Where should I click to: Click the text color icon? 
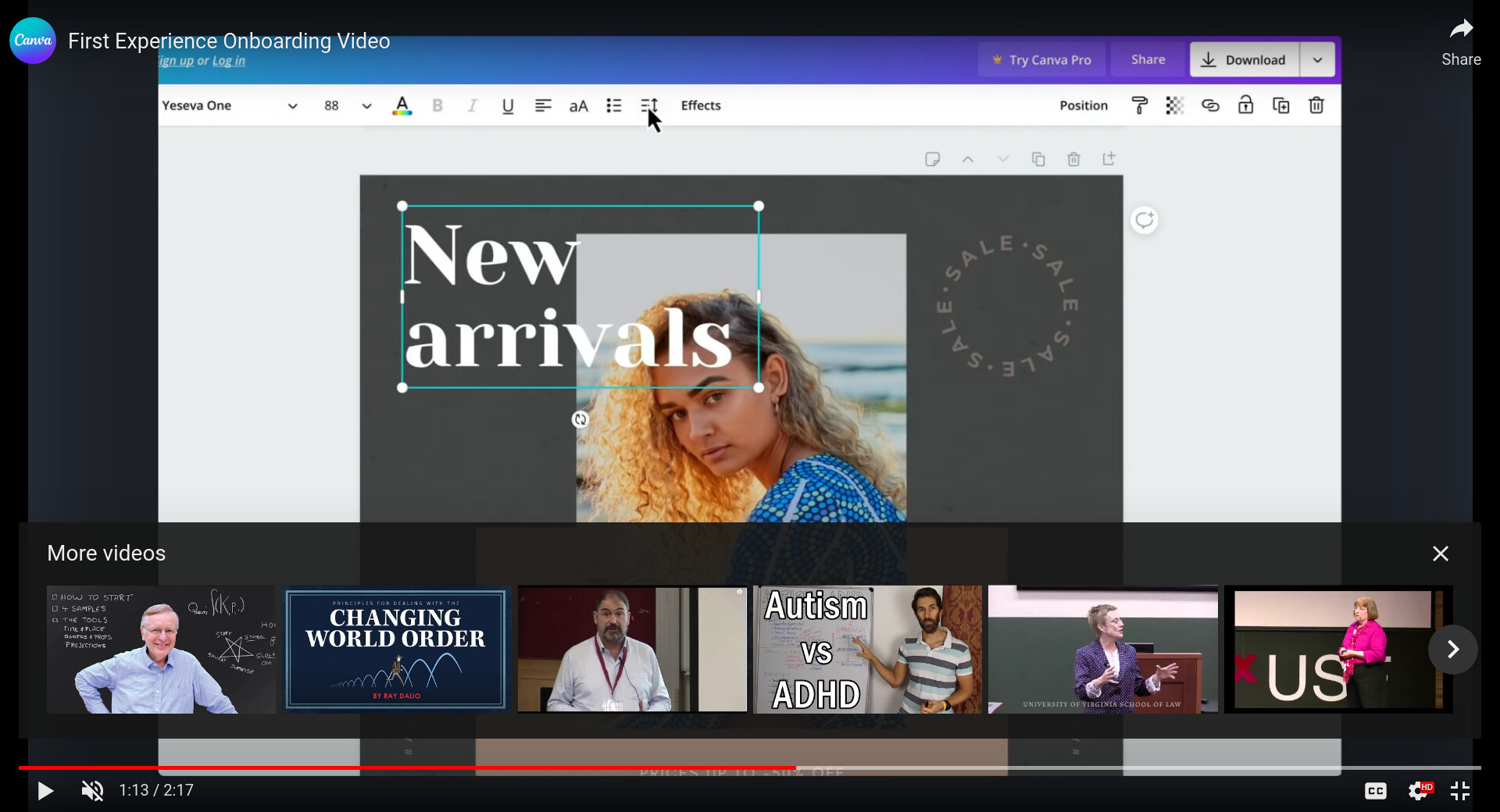click(402, 105)
